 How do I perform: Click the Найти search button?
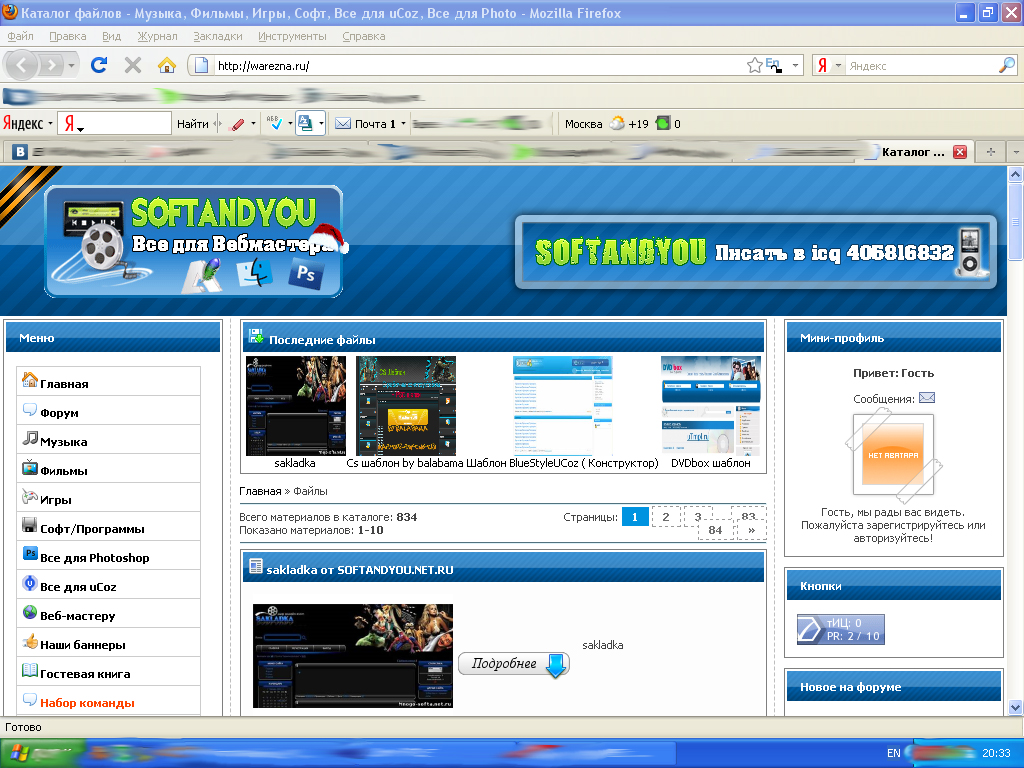[x=193, y=123]
